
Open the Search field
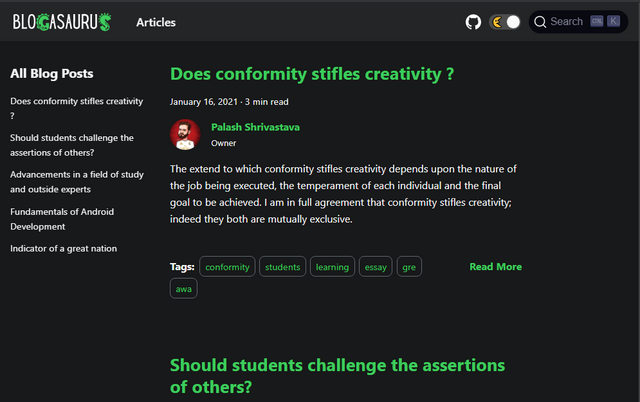coord(578,22)
